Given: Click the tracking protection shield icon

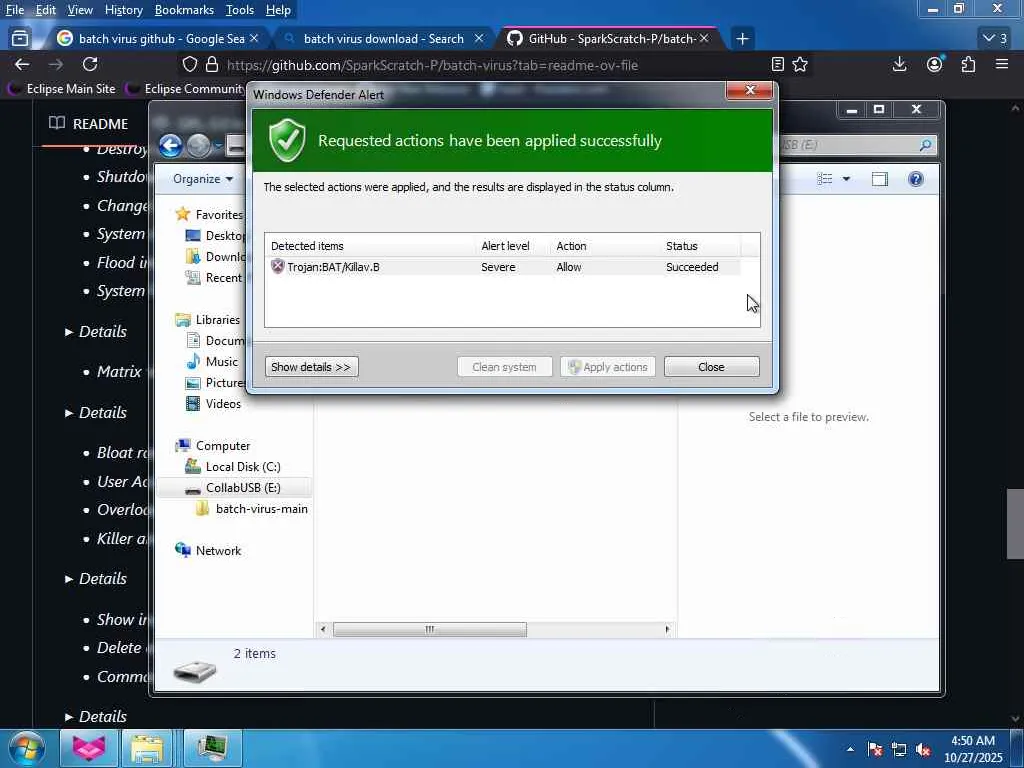Looking at the screenshot, I should 189,65.
